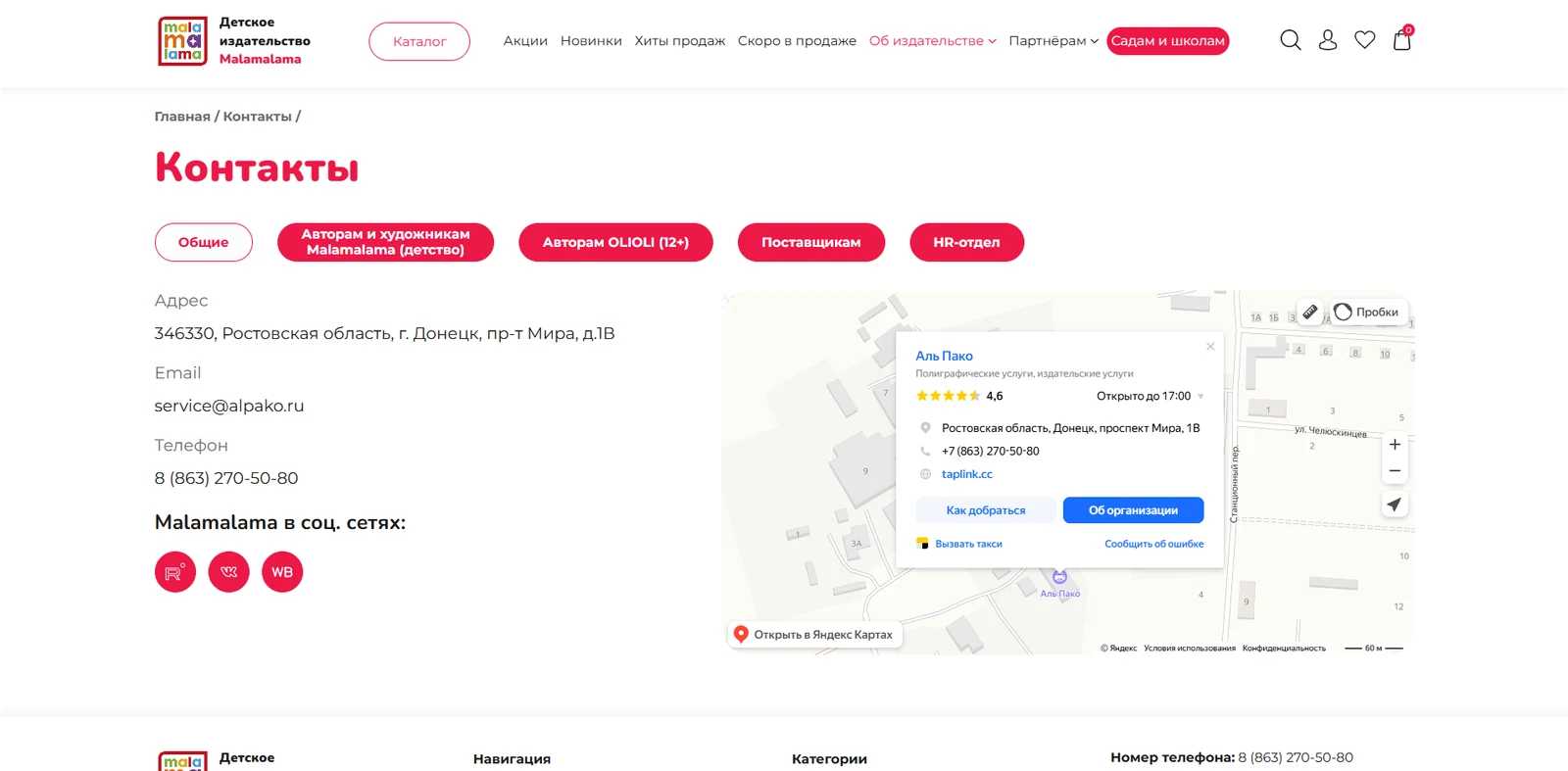The image size is (1568, 771).
Task: Expand the Партнёрам dropdown menu
Action: [1053, 41]
